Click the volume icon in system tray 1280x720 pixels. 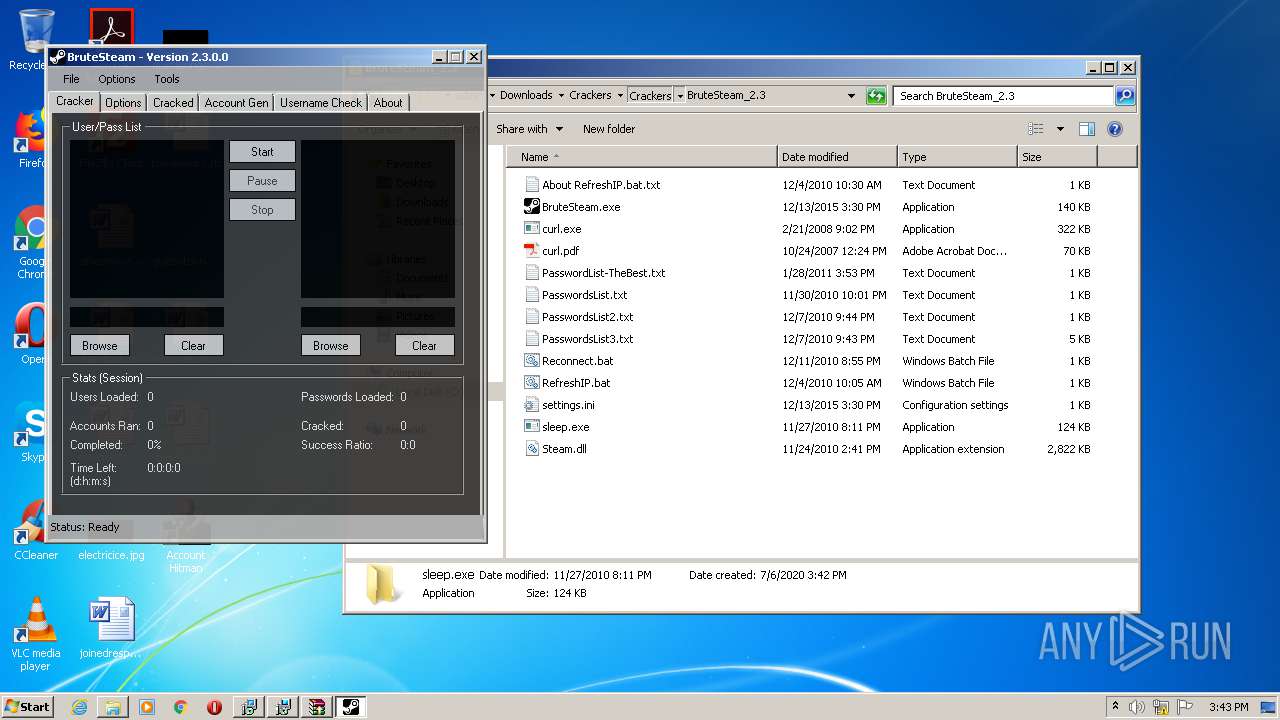(1136, 707)
